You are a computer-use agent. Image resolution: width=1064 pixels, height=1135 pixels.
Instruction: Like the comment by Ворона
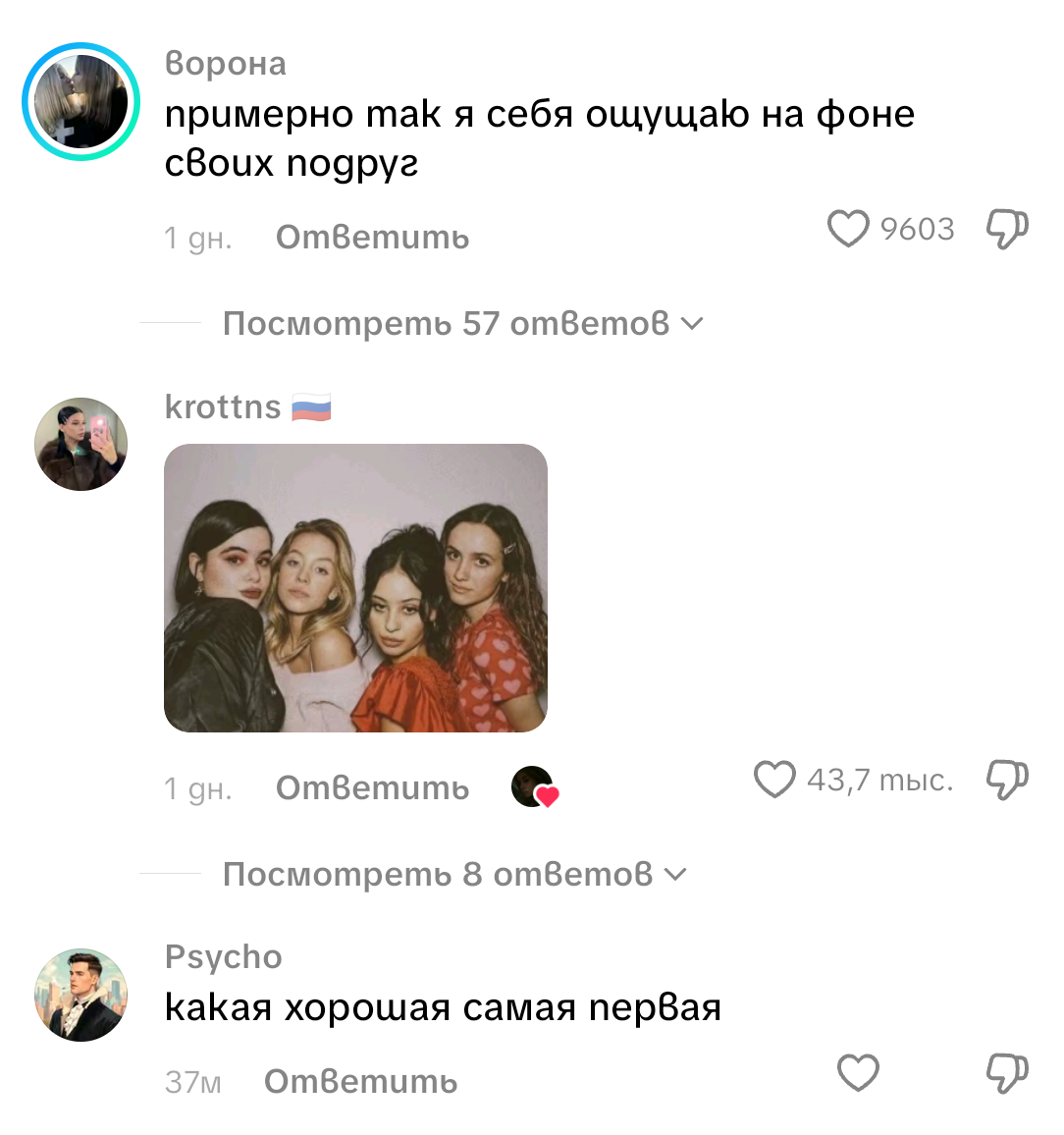pyautogui.click(x=848, y=229)
